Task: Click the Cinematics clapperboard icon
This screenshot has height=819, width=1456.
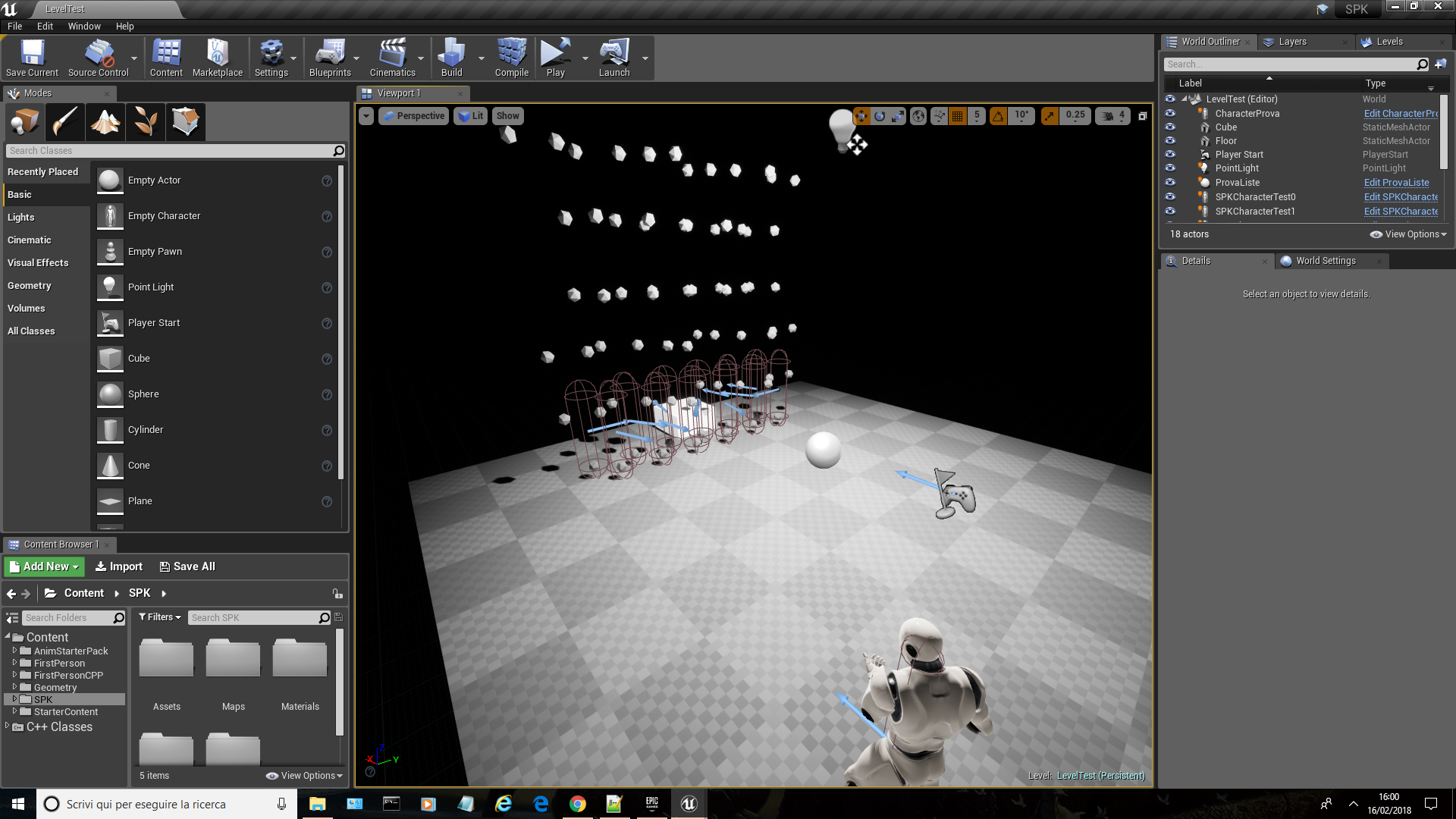Action: click(x=392, y=58)
